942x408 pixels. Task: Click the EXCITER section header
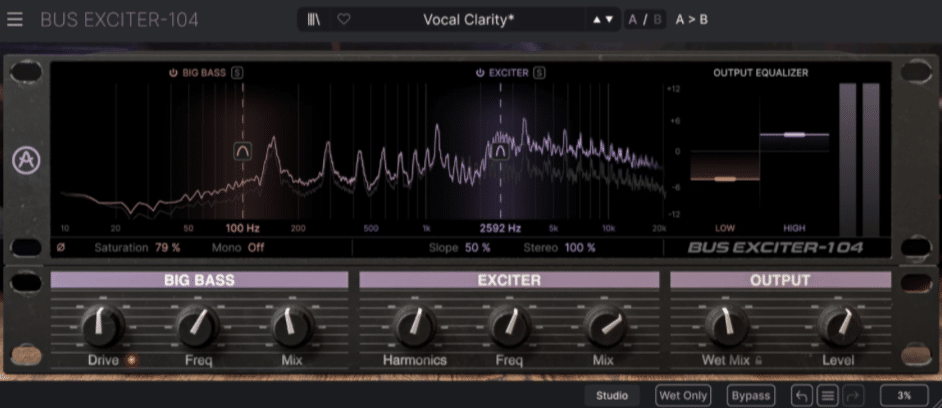[x=509, y=280]
